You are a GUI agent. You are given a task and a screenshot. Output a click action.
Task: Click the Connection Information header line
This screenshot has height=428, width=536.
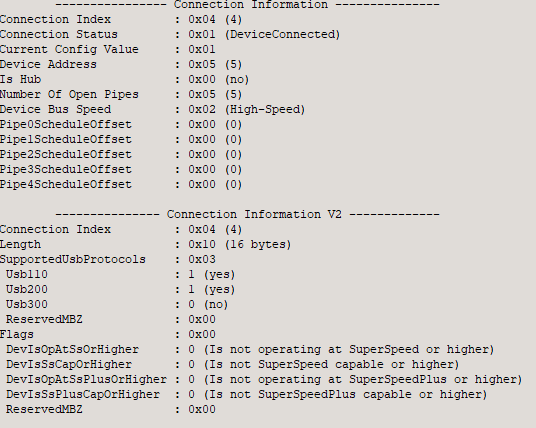[247, 5]
